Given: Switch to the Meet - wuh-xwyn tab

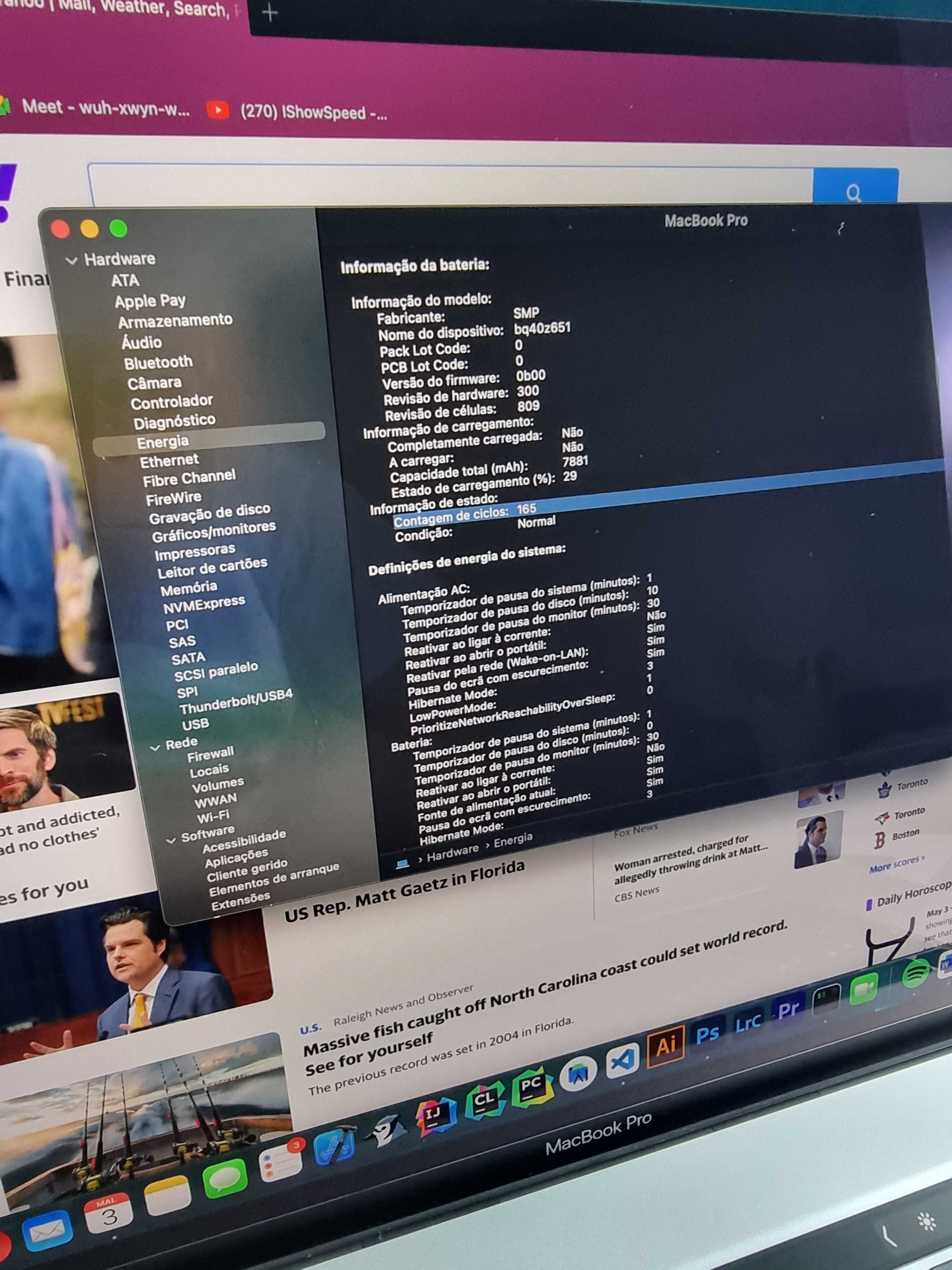Looking at the screenshot, I should pyautogui.click(x=95, y=108).
